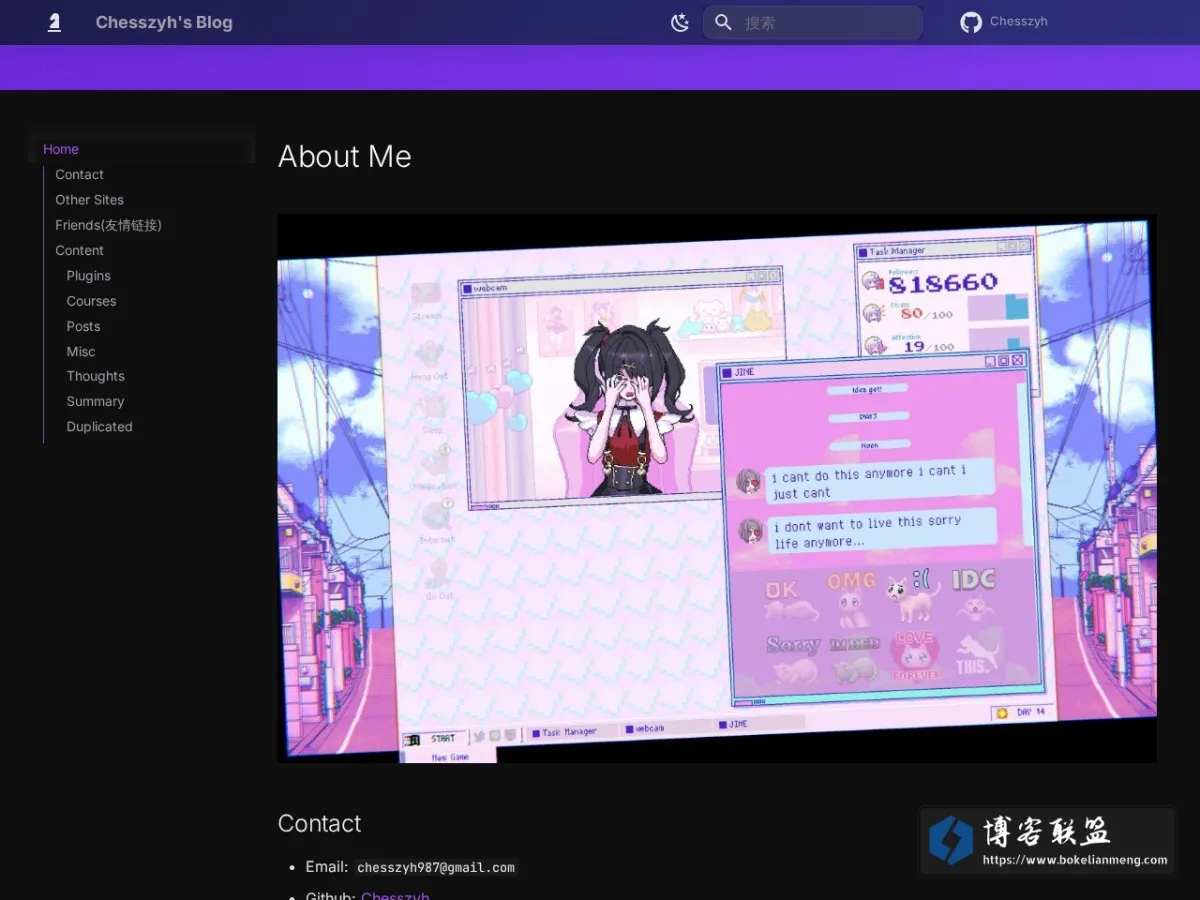Open Misc sidebar entry

[81, 351]
